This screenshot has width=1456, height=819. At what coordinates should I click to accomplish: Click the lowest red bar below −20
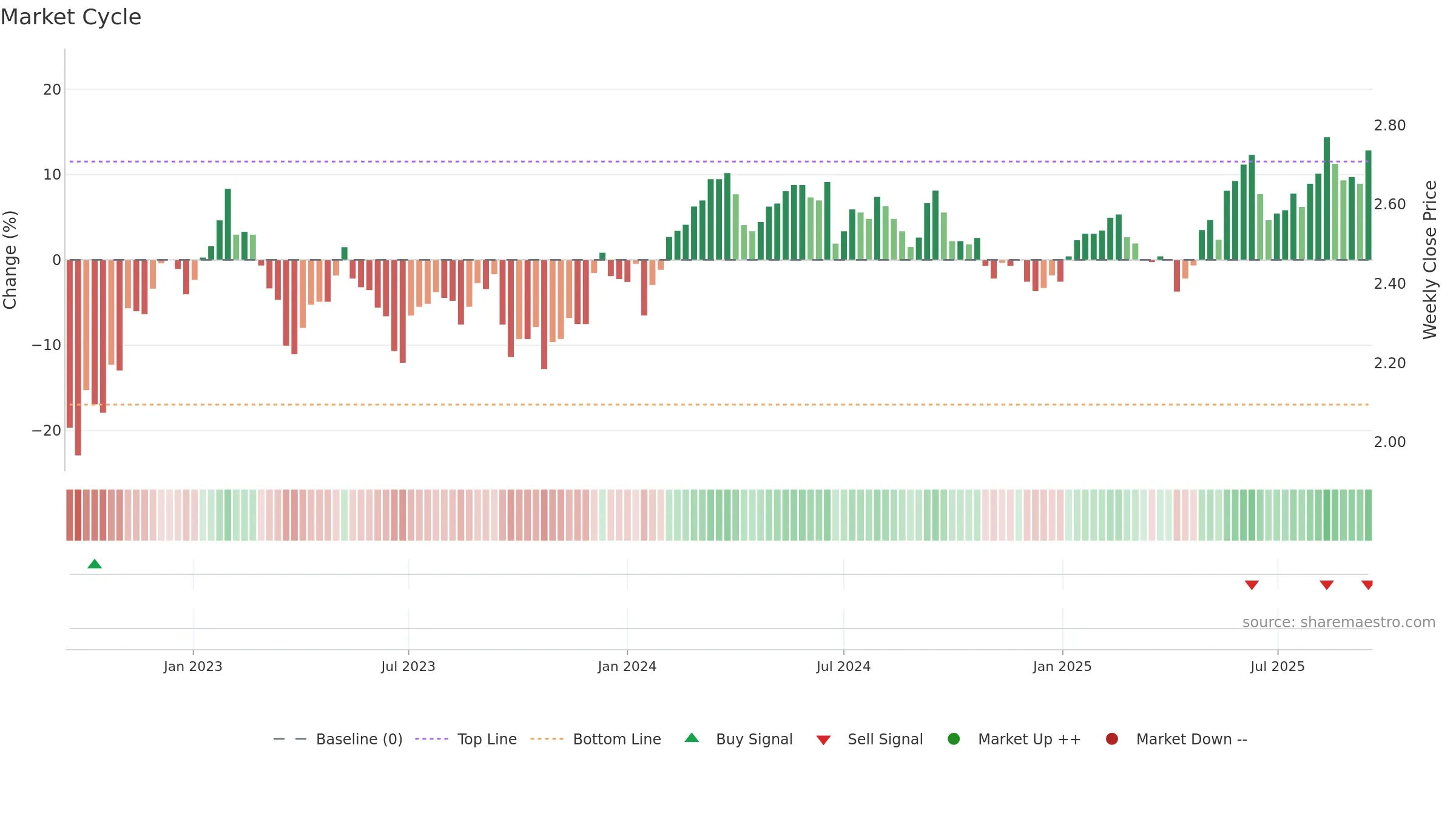(x=78, y=357)
